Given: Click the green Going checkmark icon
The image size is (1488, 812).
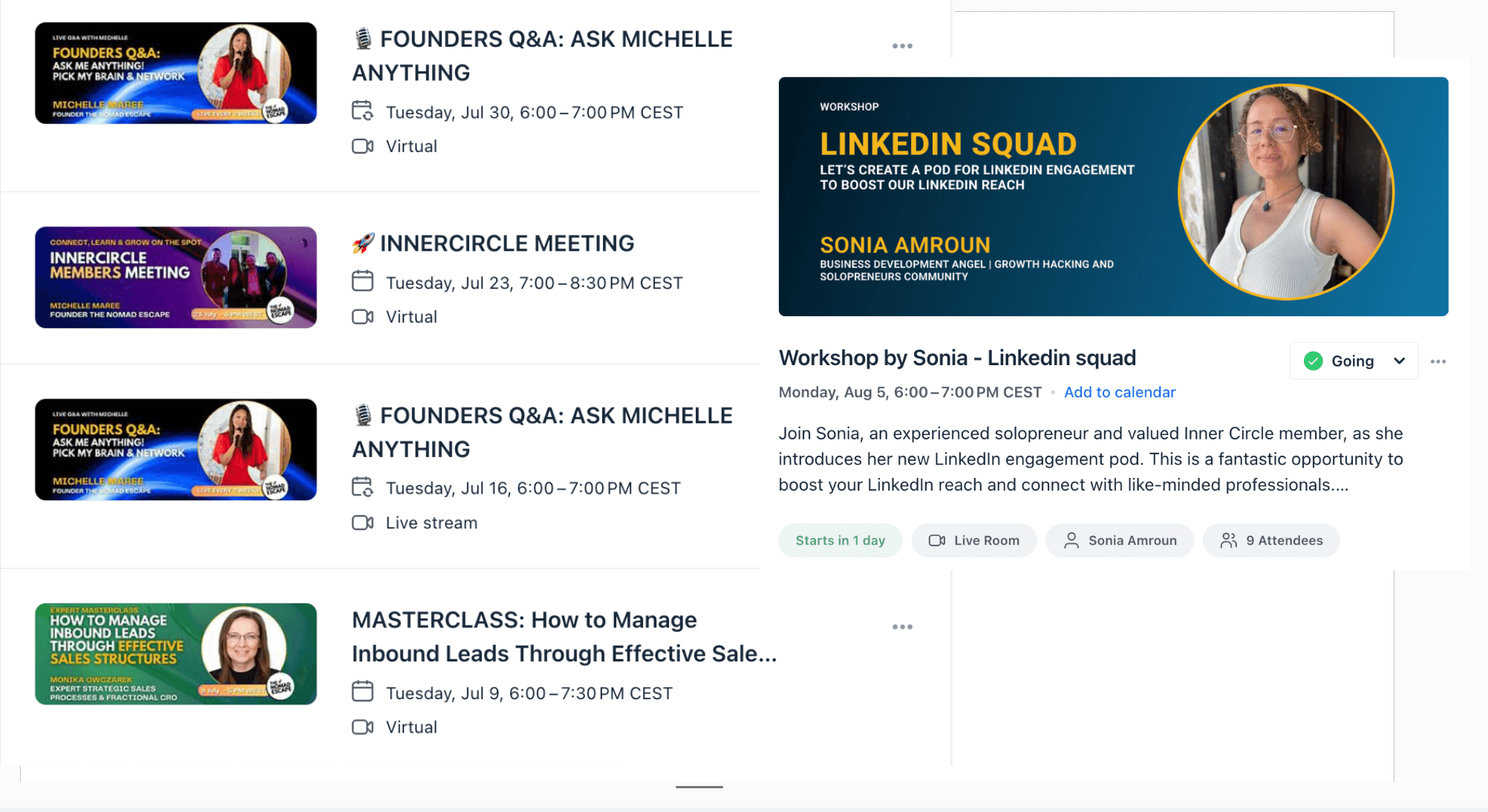Looking at the screenshot, I should click(x=1313, y=361).
